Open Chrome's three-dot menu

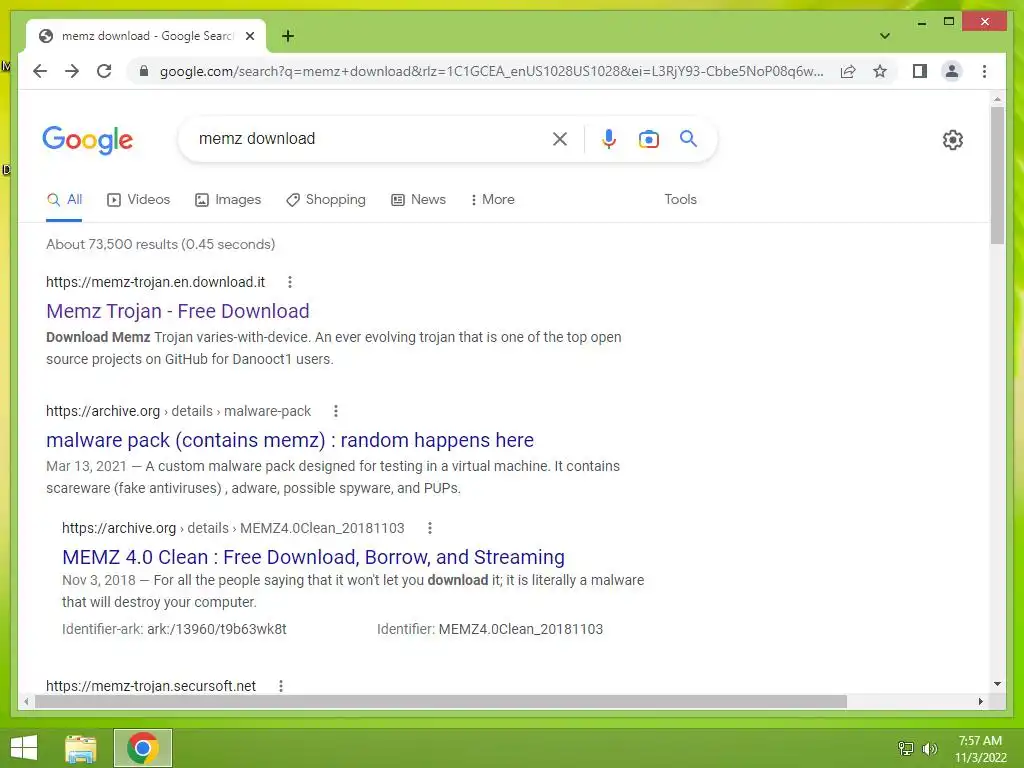tap(984, 71)
